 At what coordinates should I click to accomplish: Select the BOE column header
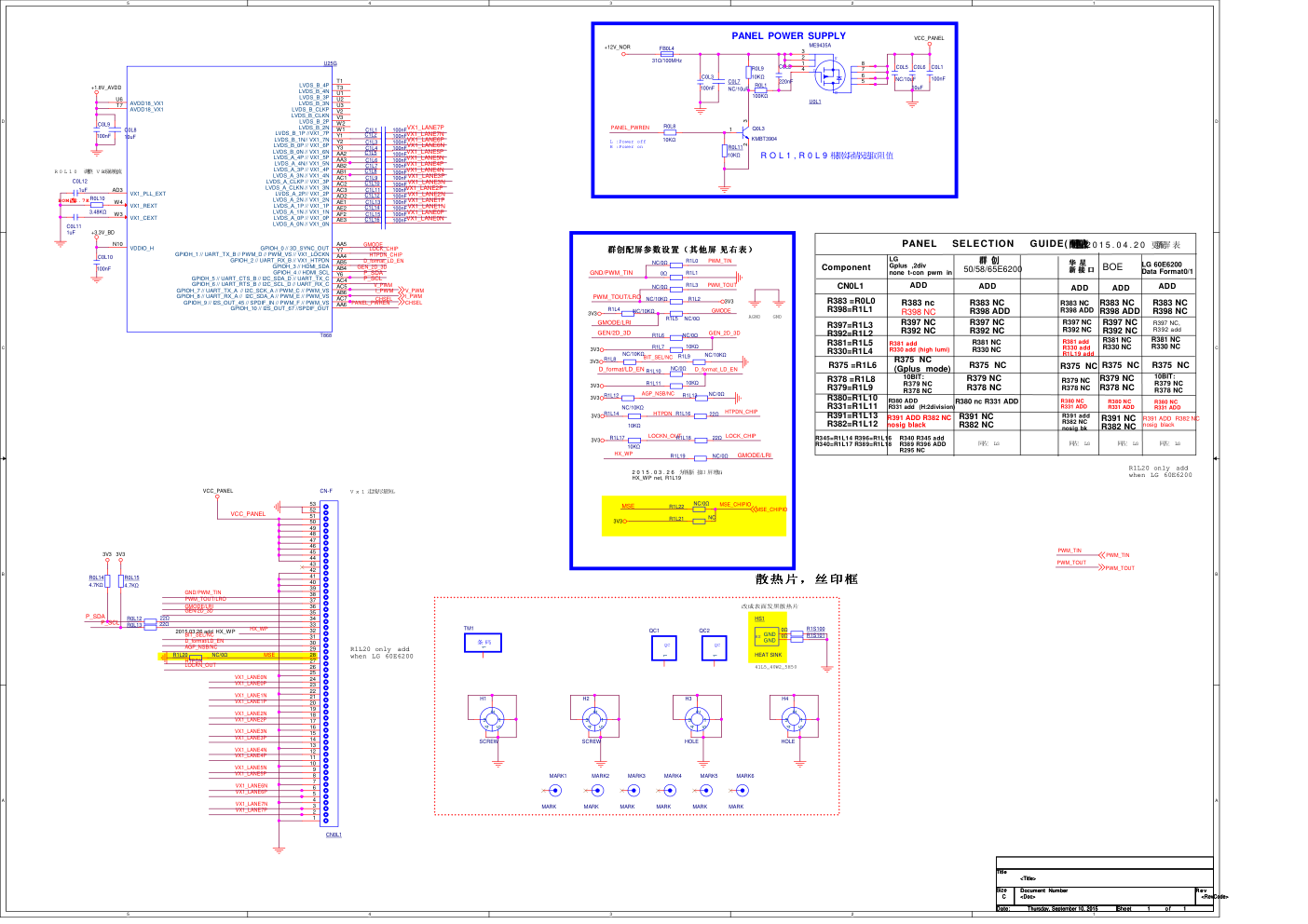[x=1112, y=266]
